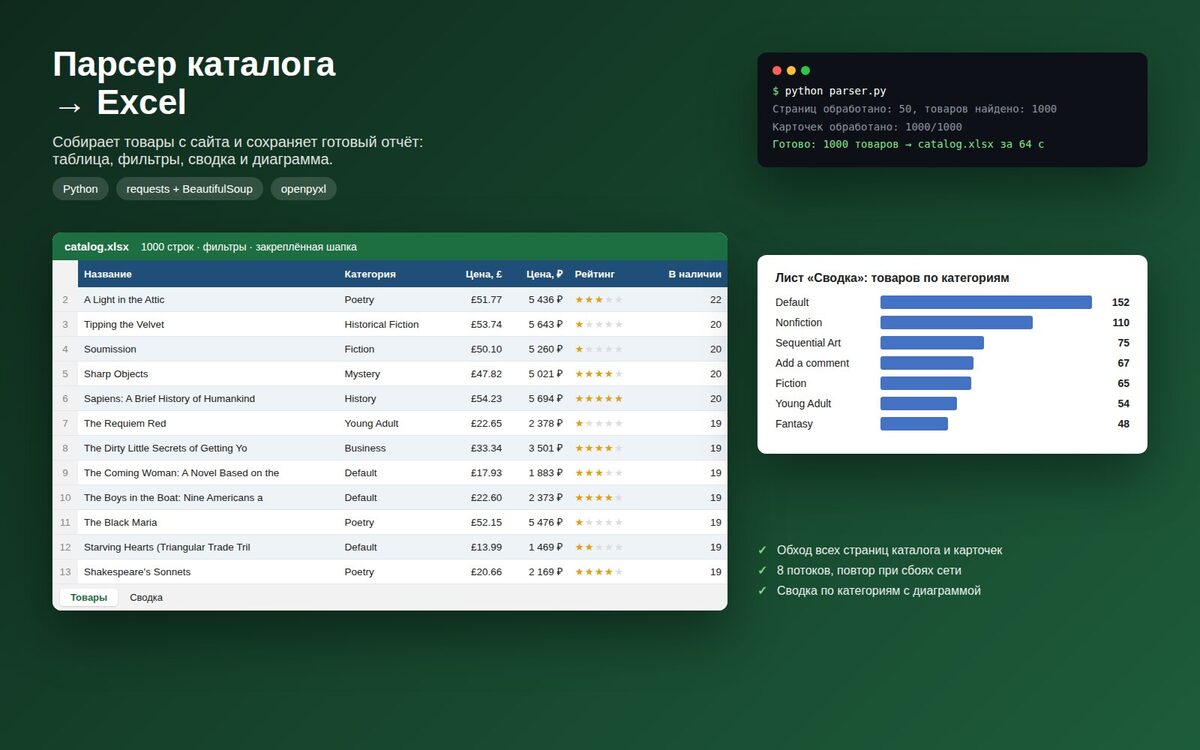The height and width of the screenshot is (750, 1200).
Task: Click the 'requests + BeautifulSoup' tag
Action: (x=190, y=189)
